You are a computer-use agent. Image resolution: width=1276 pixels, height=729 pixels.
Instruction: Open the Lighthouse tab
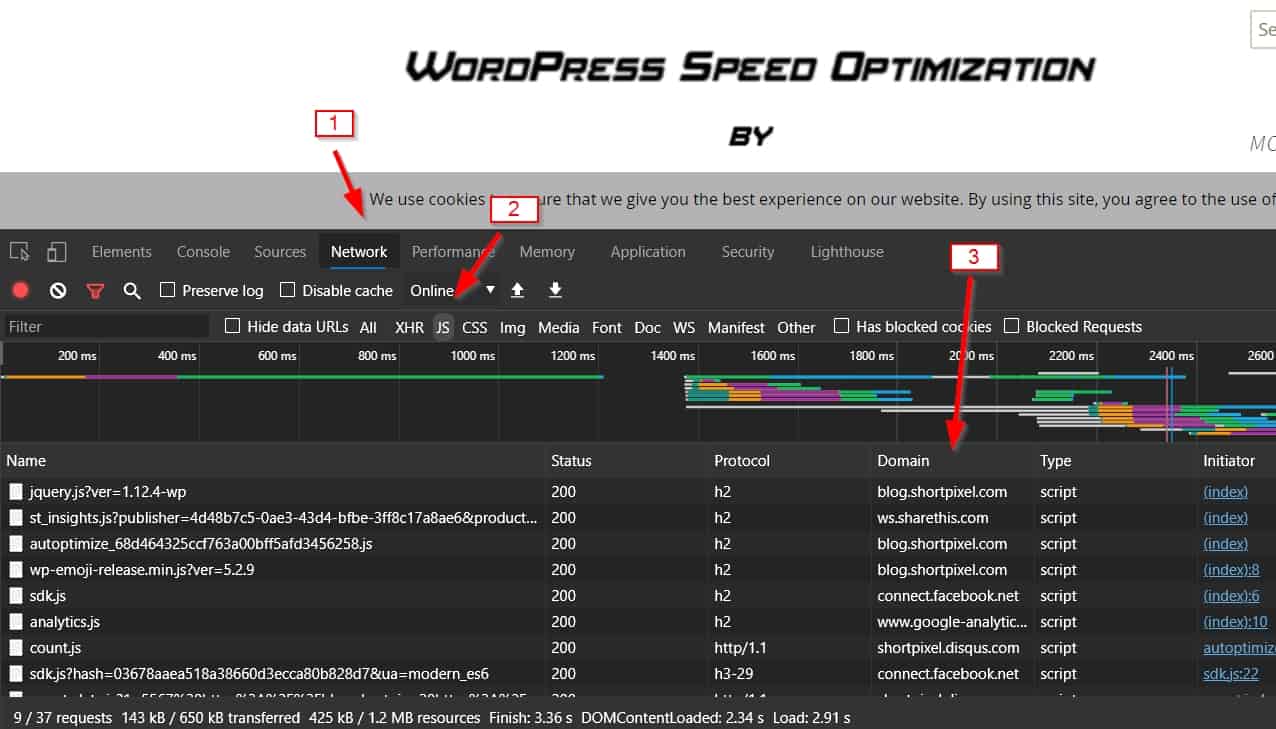pos(846,252)
